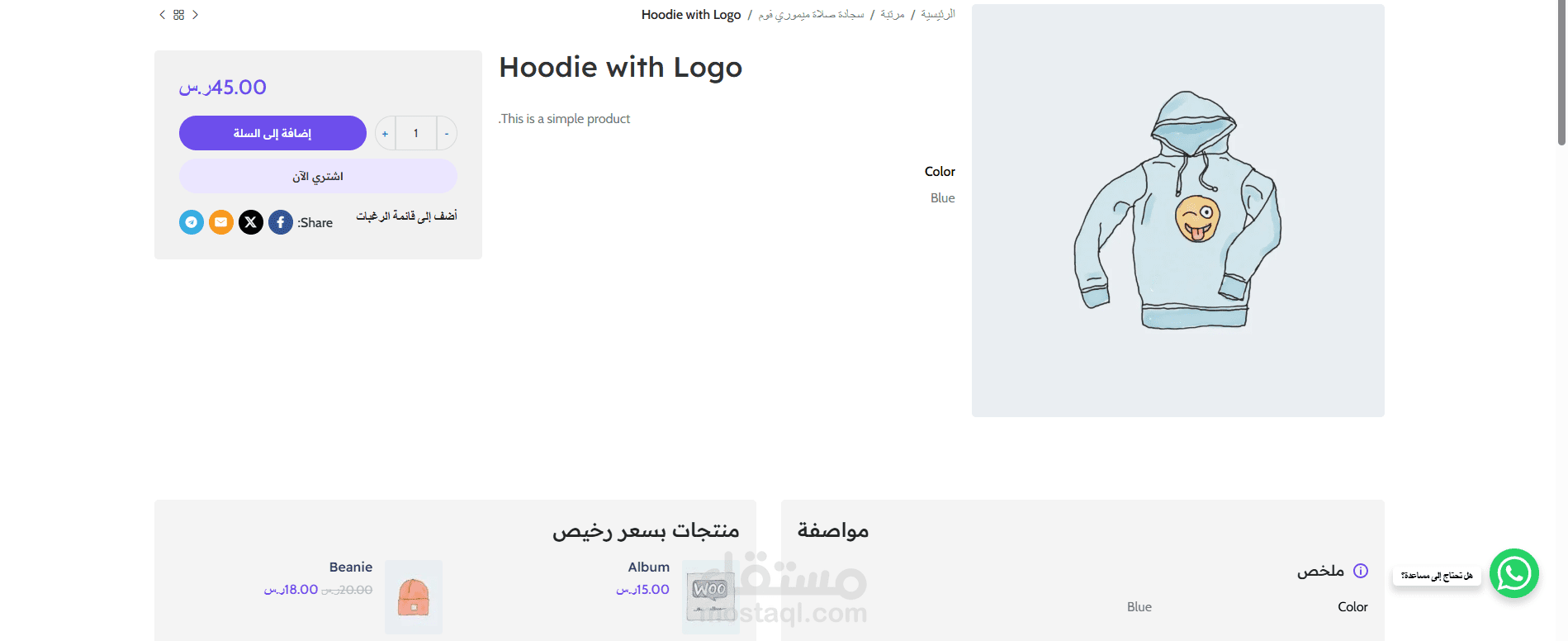Screen dimensions: 1568x641
Task: Click the info icon beside ملخص
Action: (x=1361, y=571)
